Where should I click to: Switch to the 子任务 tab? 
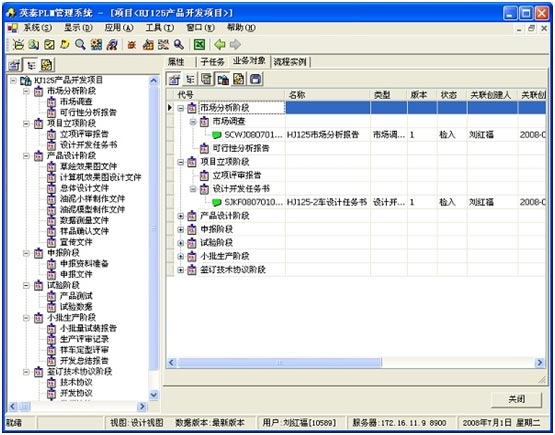point(212,62)
